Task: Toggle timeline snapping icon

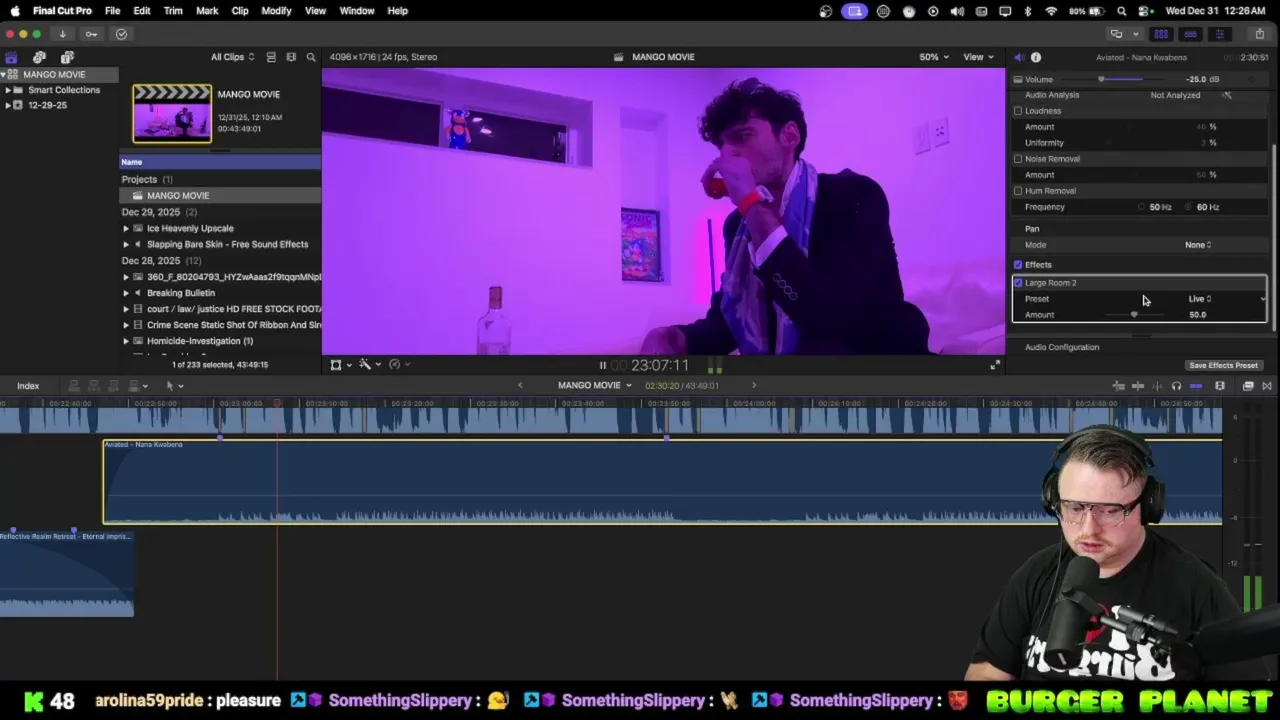Action: coord(1196,386)
